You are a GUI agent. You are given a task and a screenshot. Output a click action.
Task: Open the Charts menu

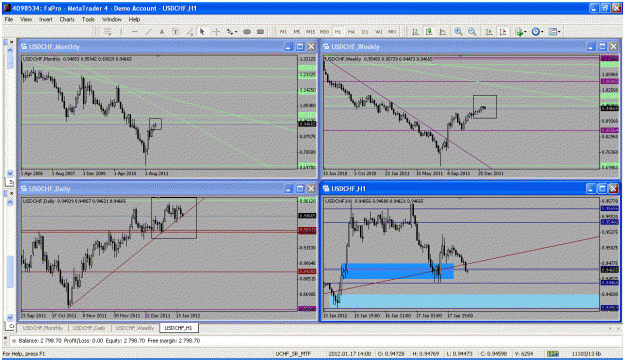click(x=67, y=19)
